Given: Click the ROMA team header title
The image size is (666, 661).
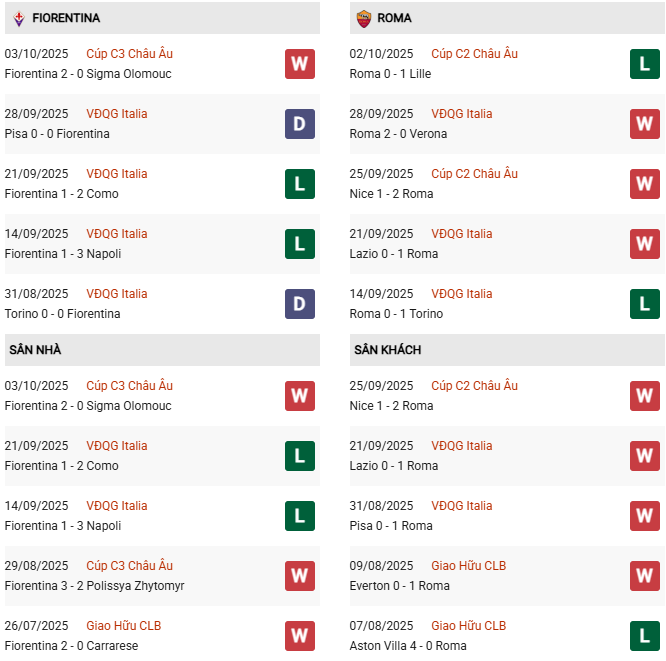Looking at the screenshot, I should [395, 18].
